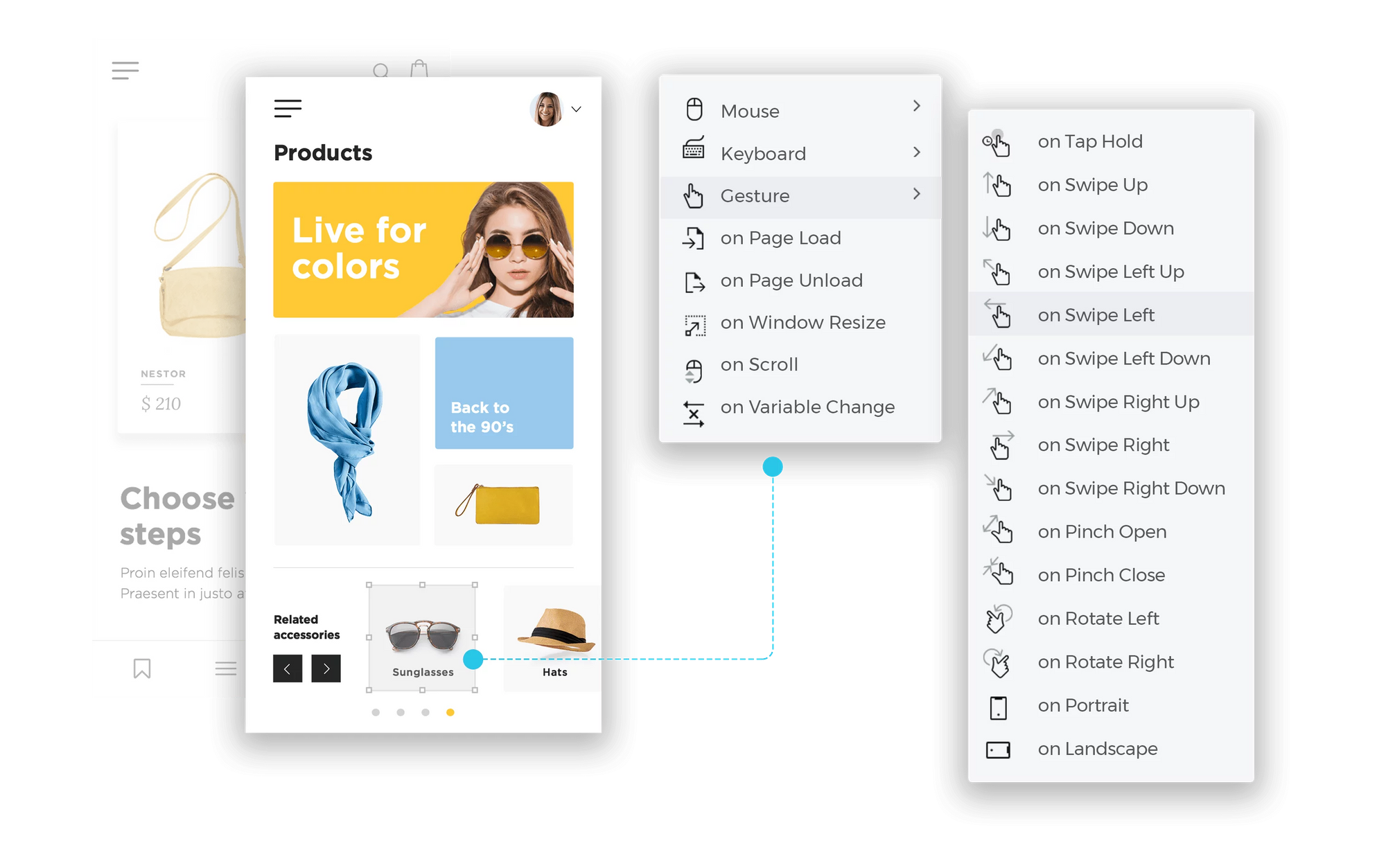This screenshot has height=868, width=1386.
Task: Select the Mouse trigger icon
Action: [694, 110]
